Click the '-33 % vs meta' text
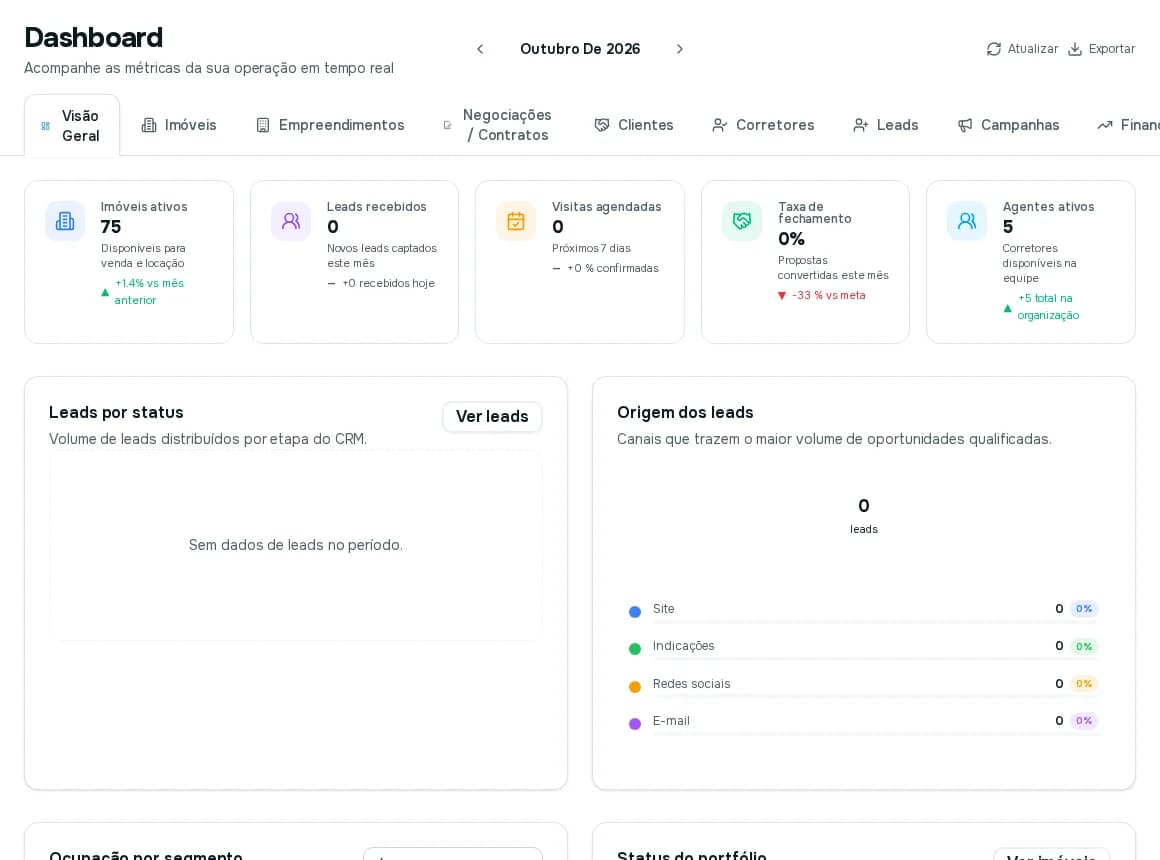The image size is (1160, 860). (829, 295)
